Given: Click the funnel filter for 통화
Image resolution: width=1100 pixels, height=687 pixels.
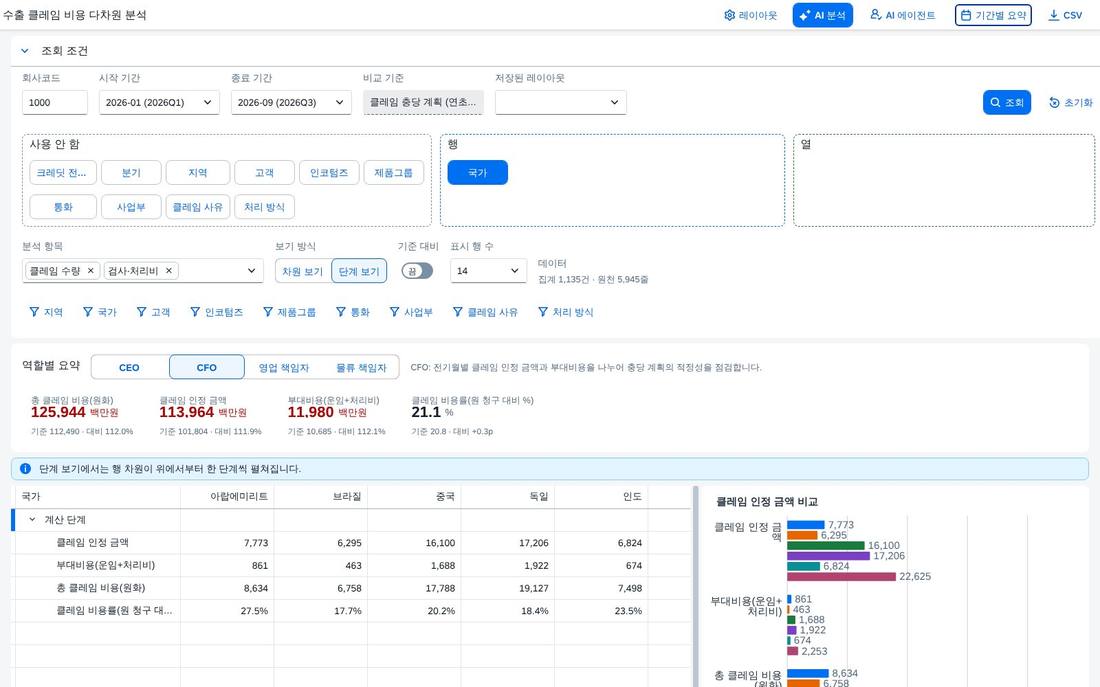Looking at the screenshot, I should 352,312.
